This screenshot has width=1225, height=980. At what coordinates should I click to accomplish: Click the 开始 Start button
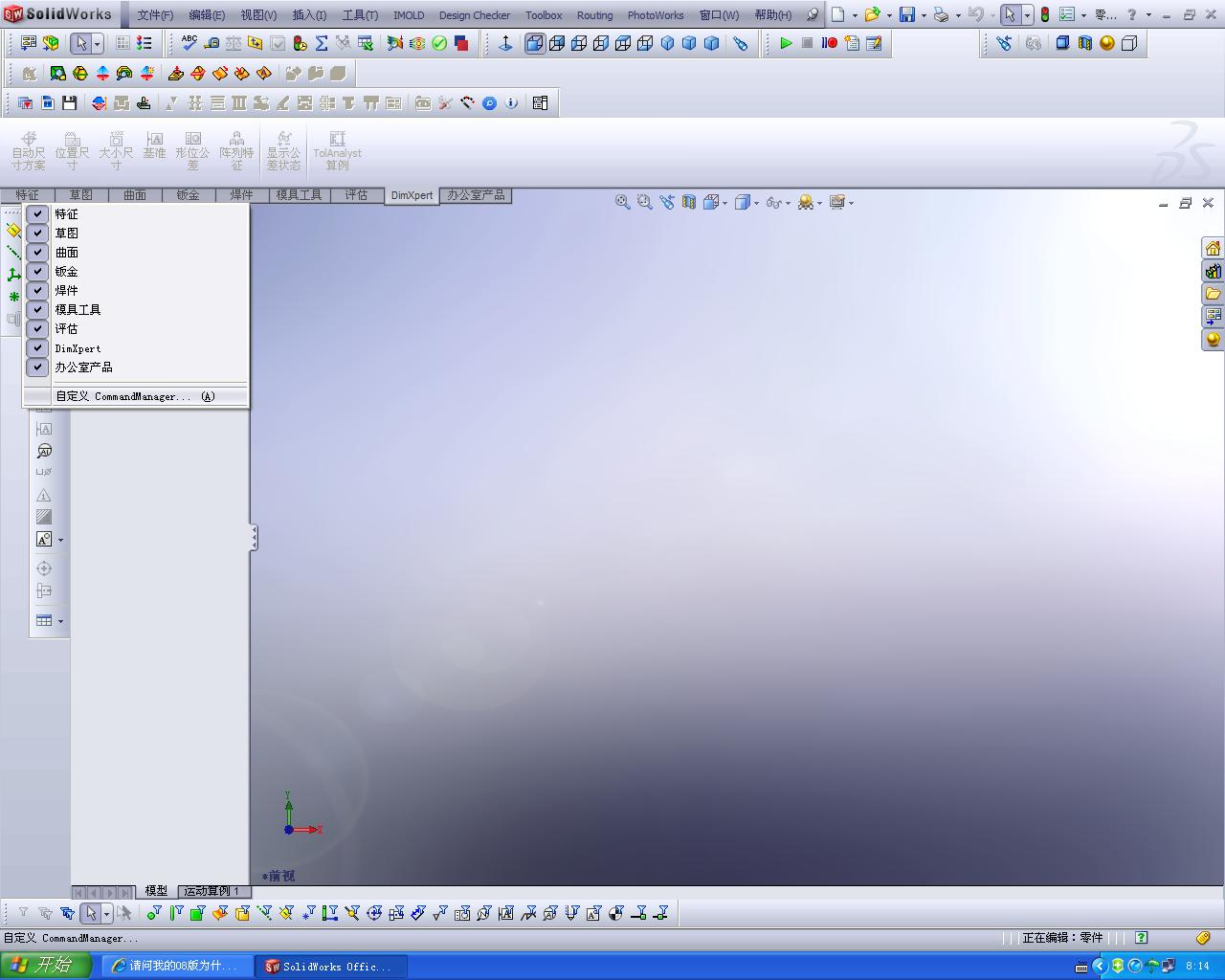click(x=45, y=966)
